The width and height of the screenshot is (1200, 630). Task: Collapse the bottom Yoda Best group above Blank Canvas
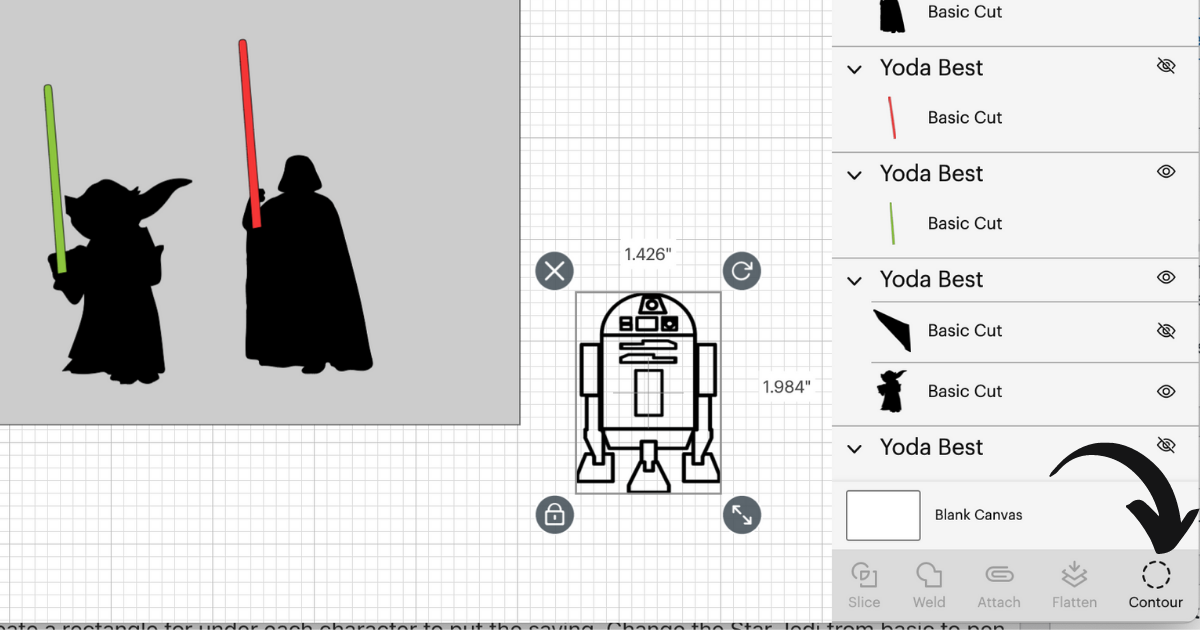click(x=854, y=448)
